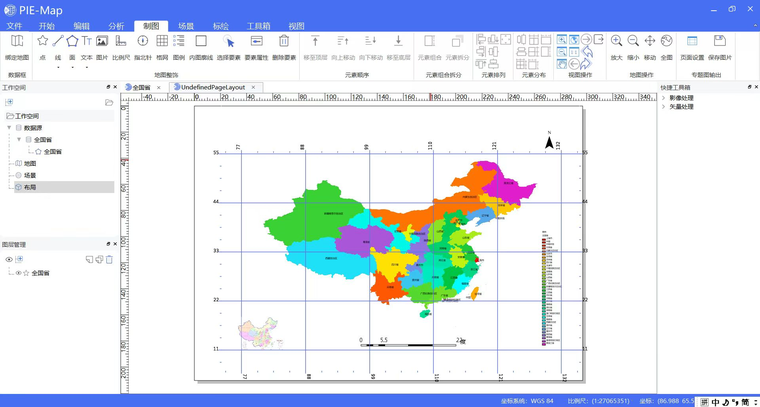The height and width of the screenshot is (407, 760).
Task: Select the 指北针 north arrow tool
Action: pos(142,47)
